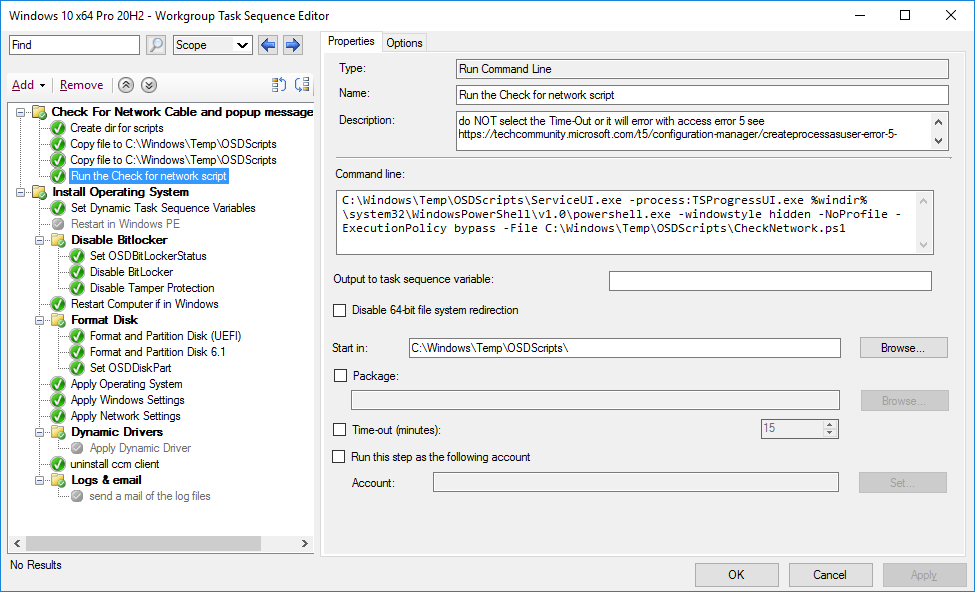Check Run this step as the following account

(339, 457)
